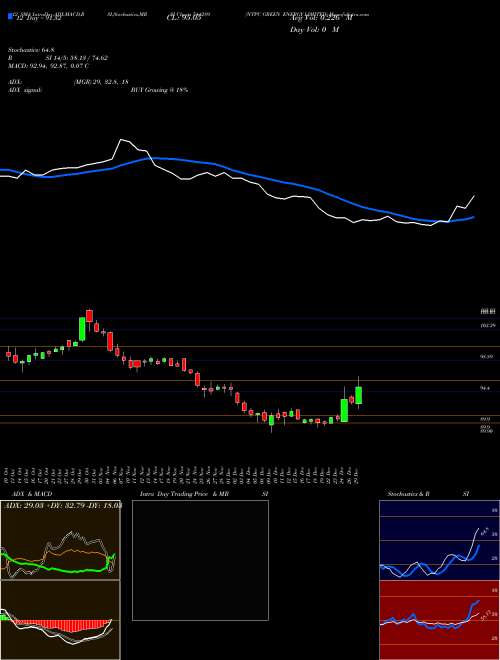Click the 'Avg Vol: 0.226 M' label
The image size is (500, 660).
(321, 19)
